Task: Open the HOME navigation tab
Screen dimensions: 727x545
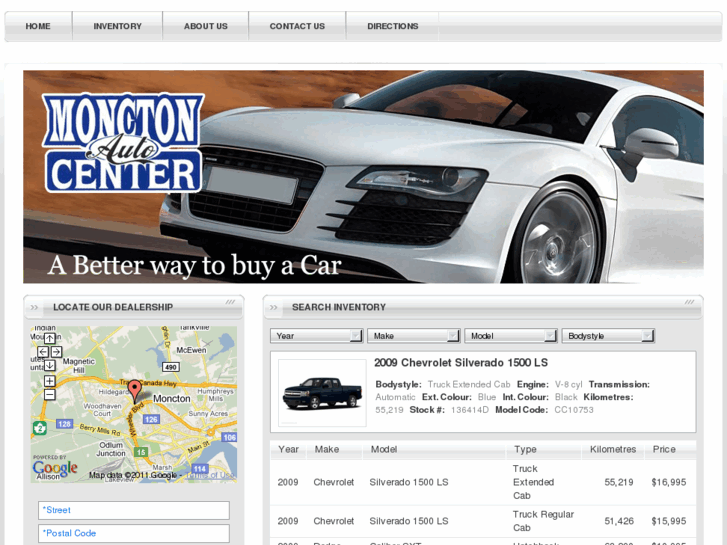Action: pos(38,26)
